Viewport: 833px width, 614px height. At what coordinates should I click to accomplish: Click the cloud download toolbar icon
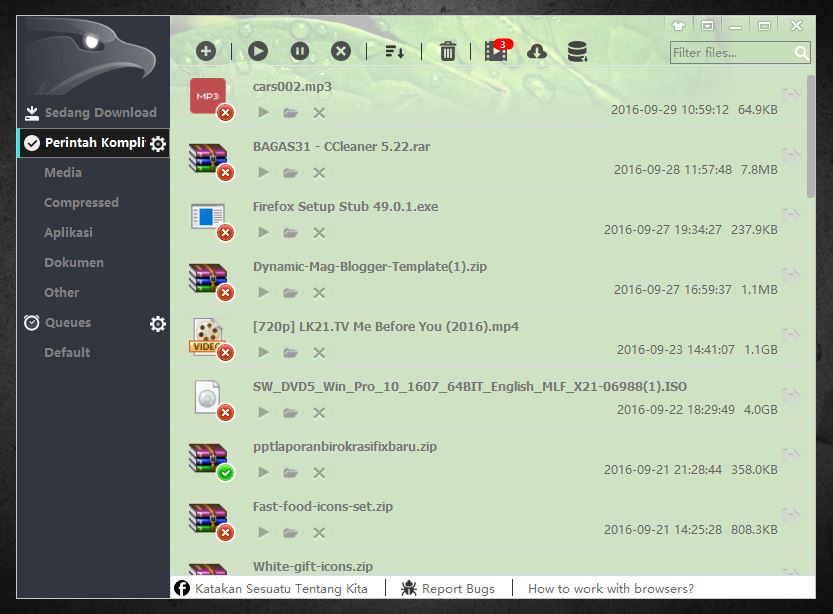tap(537, 52)
